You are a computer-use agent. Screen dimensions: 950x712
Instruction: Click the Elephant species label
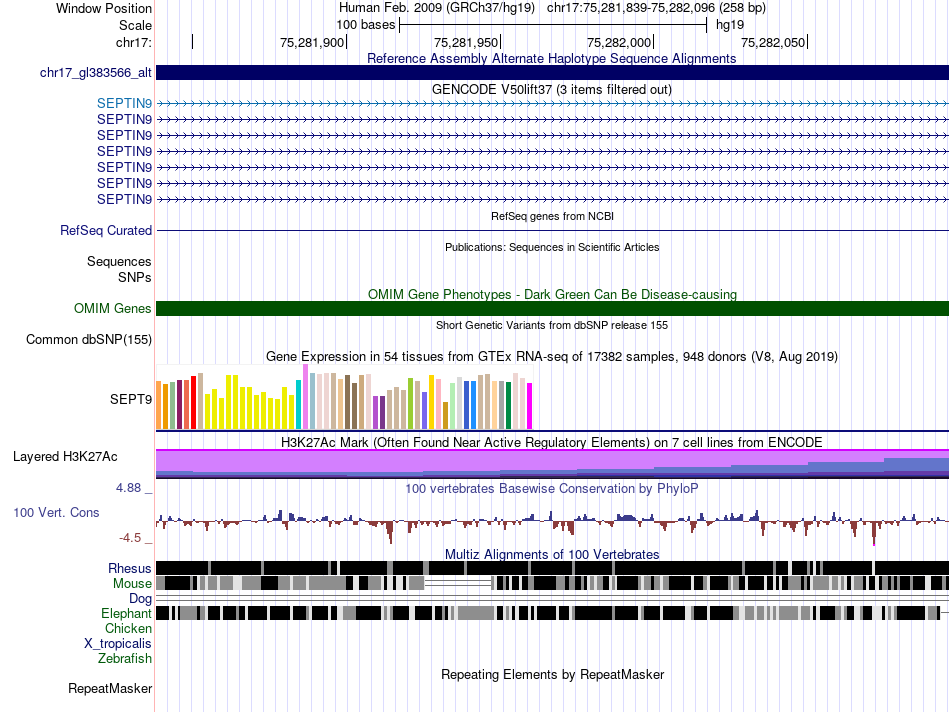pyautogui.click(x=126, y=614)
